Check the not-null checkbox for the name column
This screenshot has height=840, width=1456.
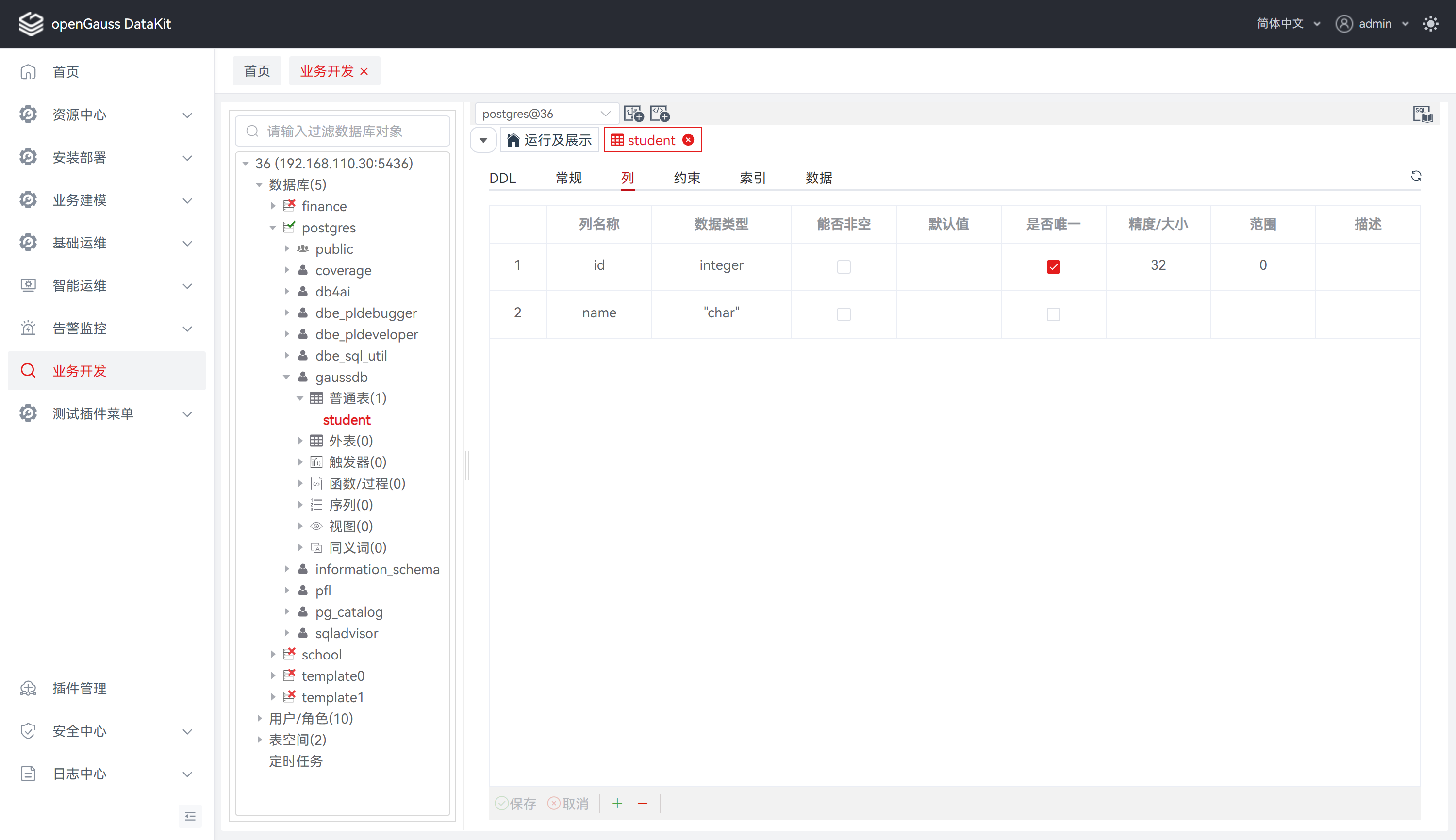[844, 314]
